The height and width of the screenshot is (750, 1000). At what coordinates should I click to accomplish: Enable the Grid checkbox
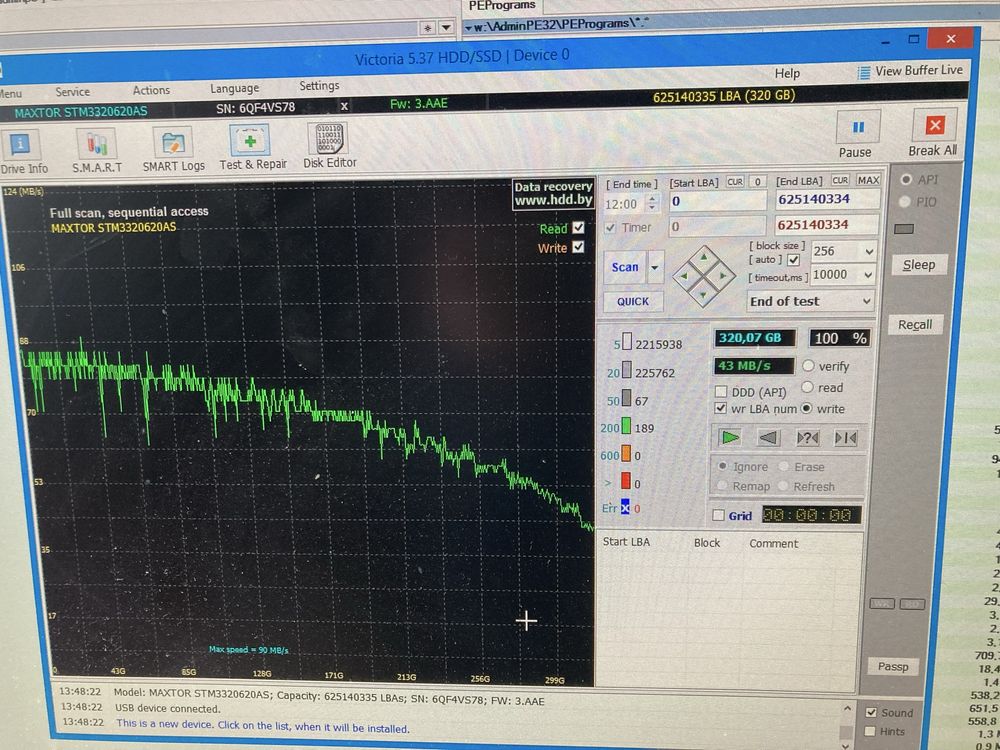719,515
